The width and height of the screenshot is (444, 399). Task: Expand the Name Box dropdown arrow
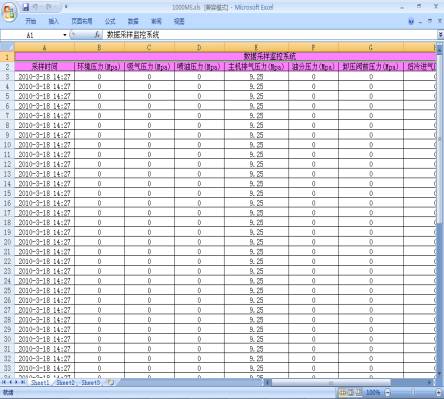65,35
